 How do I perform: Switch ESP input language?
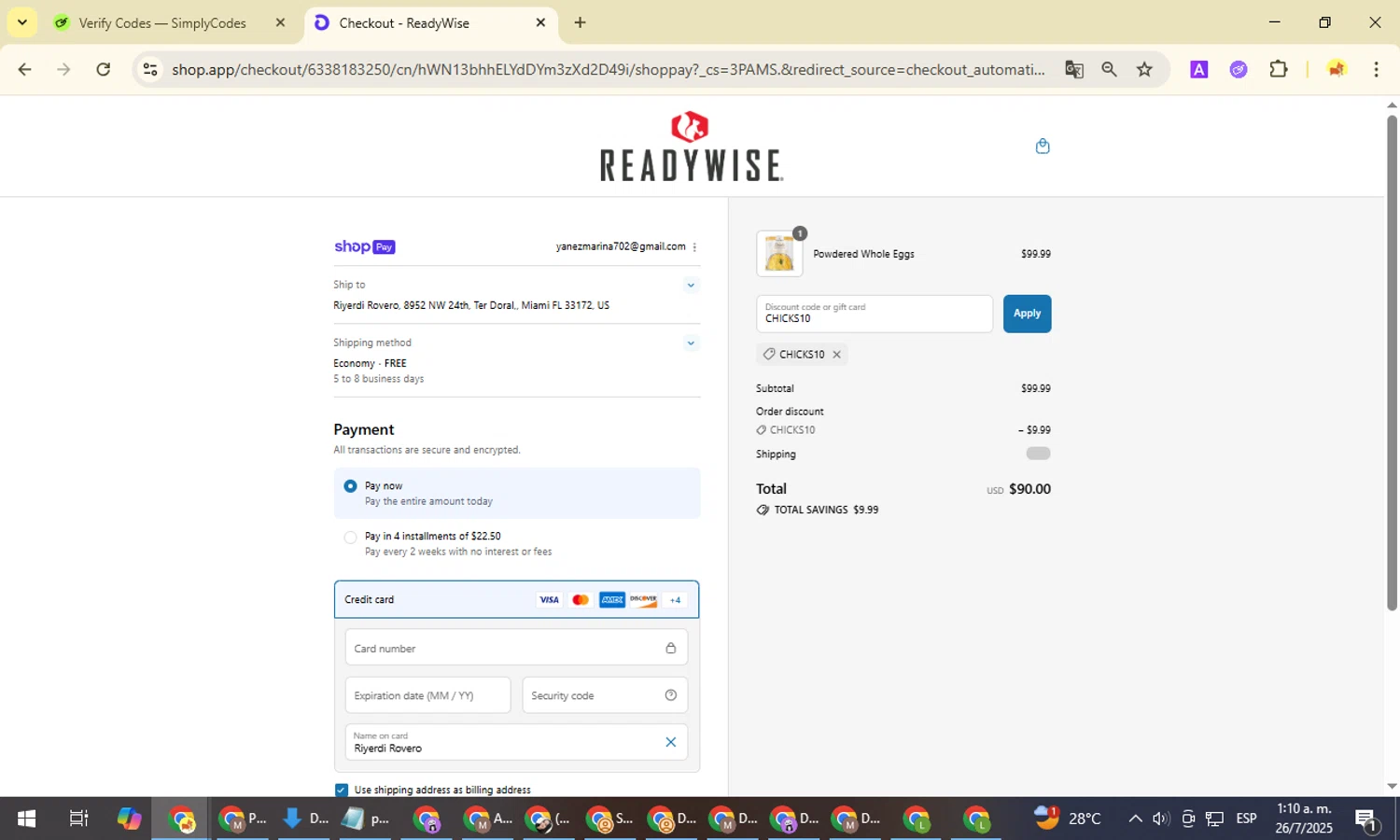coord(1246,819)
